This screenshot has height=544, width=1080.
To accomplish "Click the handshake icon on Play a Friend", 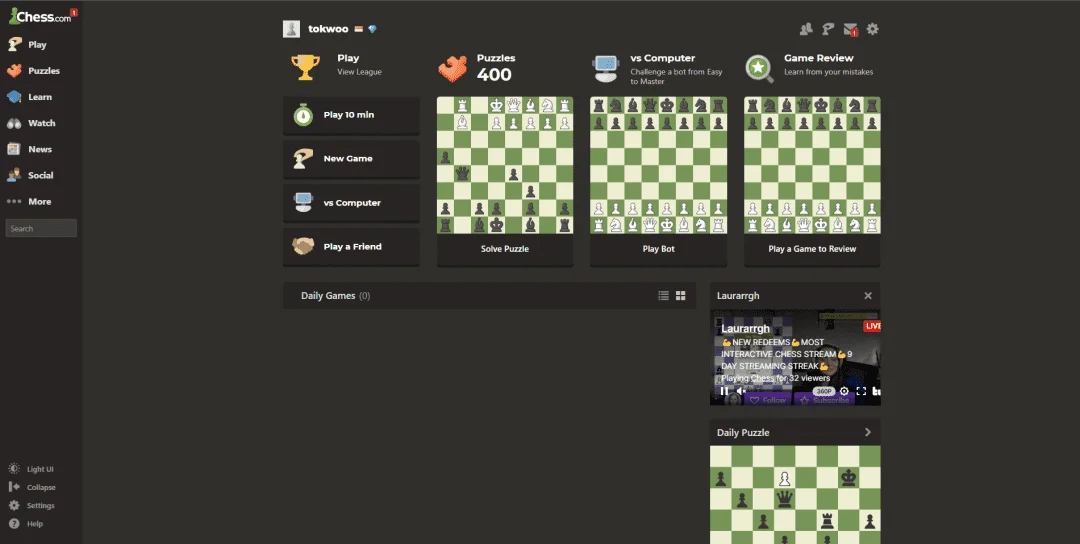I will click(x=303, y=246).
